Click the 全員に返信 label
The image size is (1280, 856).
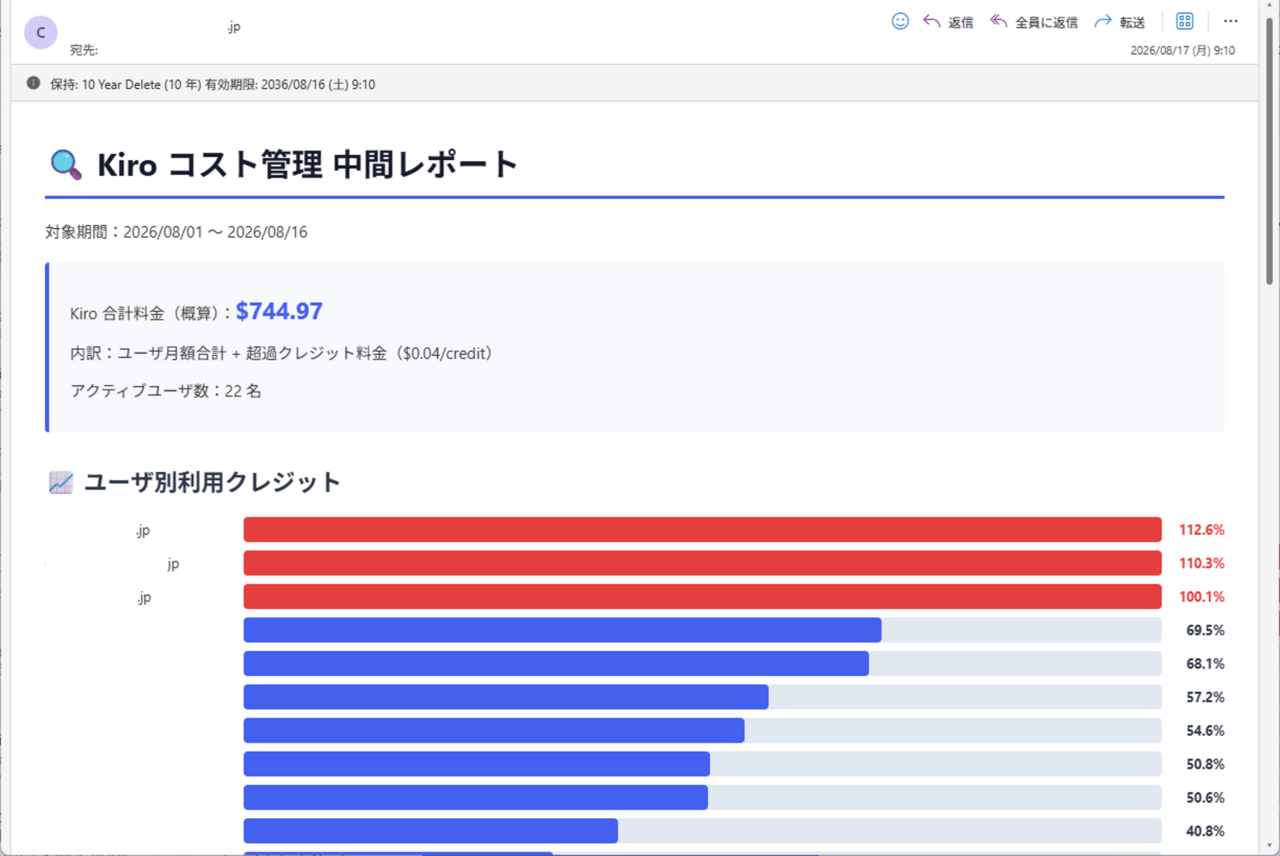[1046, 22]
